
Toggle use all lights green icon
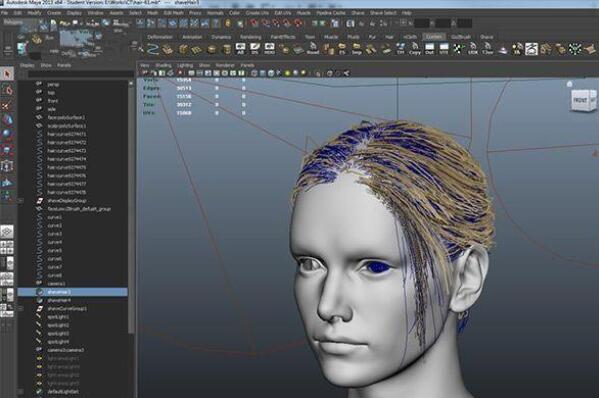coord(287,73)
